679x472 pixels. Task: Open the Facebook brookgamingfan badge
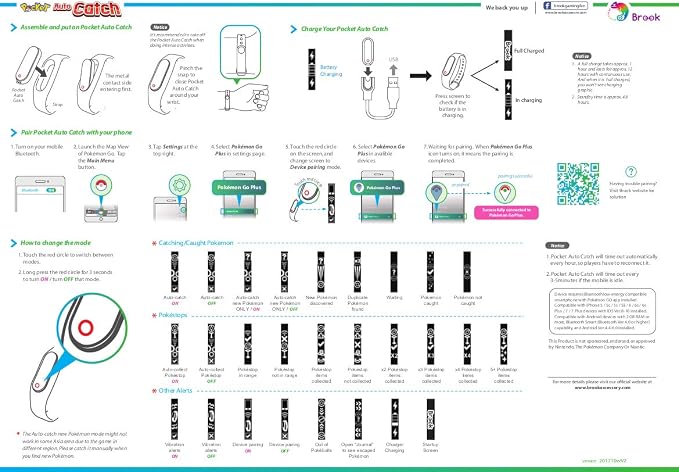pyautogui.click(x=566, y=6)
